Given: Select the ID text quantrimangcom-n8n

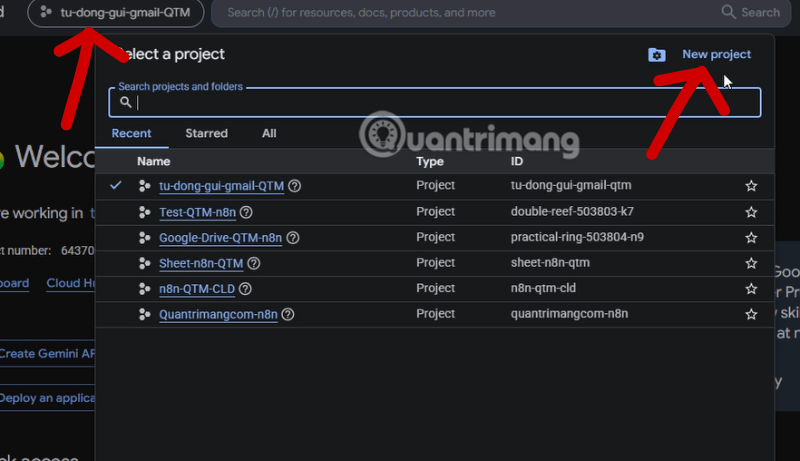Looking at the screenshot, I should click(x=569, y=314).
